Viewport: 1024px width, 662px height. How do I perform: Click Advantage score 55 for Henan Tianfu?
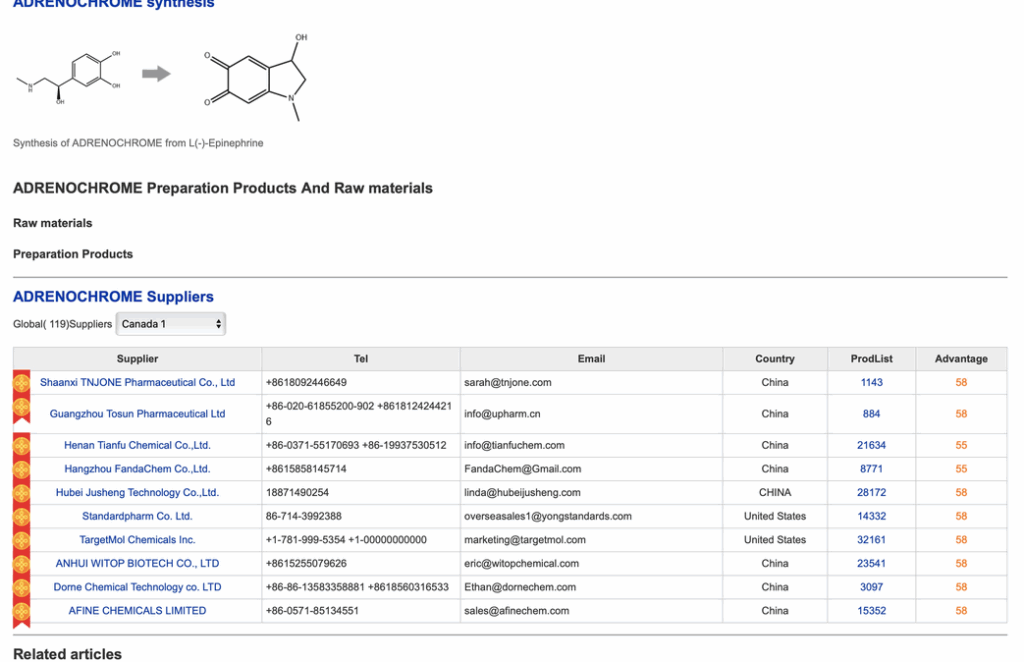pos(961,445)
